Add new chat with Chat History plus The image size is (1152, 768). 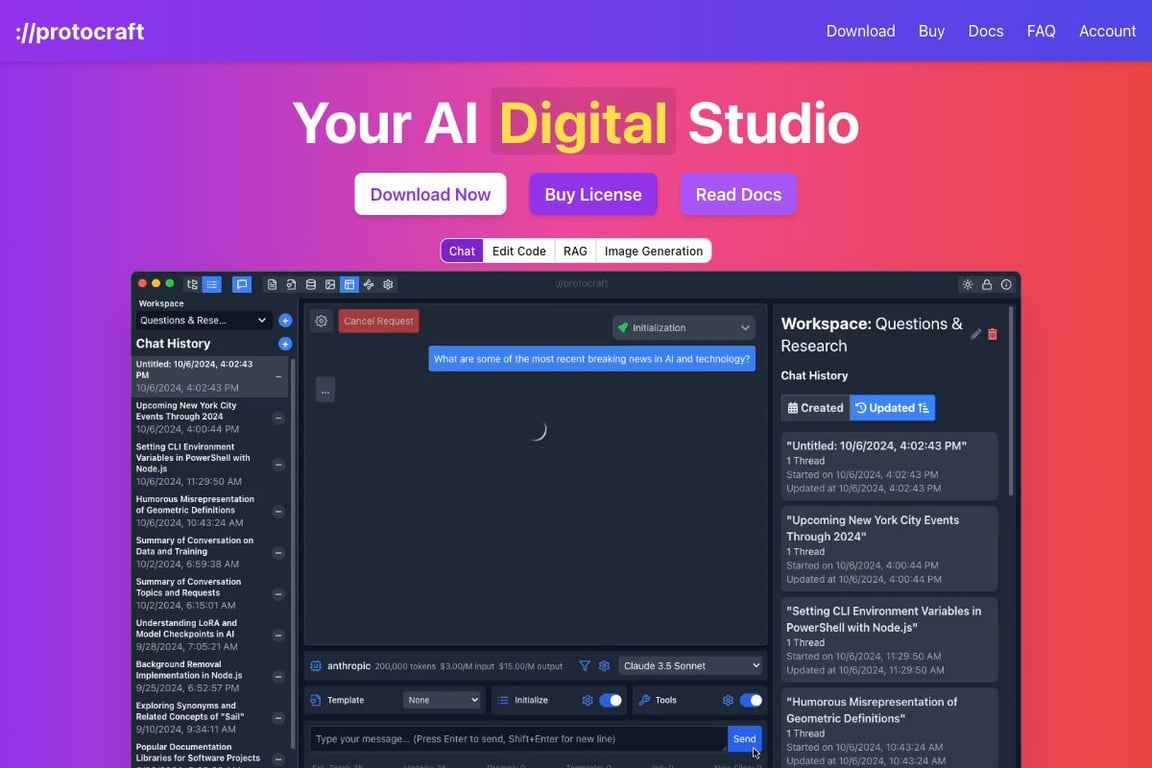(285, 344)
